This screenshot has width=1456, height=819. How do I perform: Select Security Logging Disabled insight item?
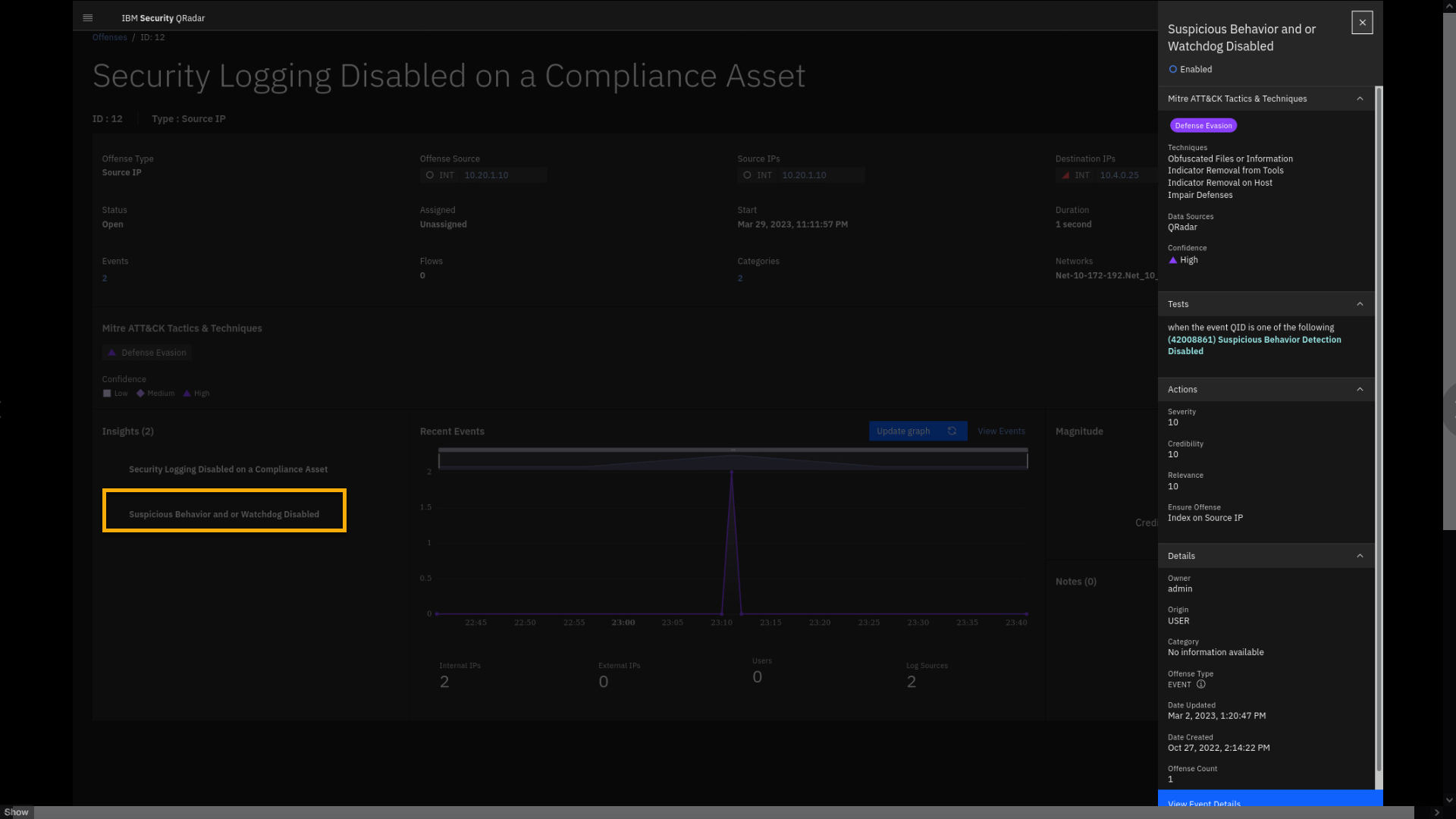click(x=227, y=469)
